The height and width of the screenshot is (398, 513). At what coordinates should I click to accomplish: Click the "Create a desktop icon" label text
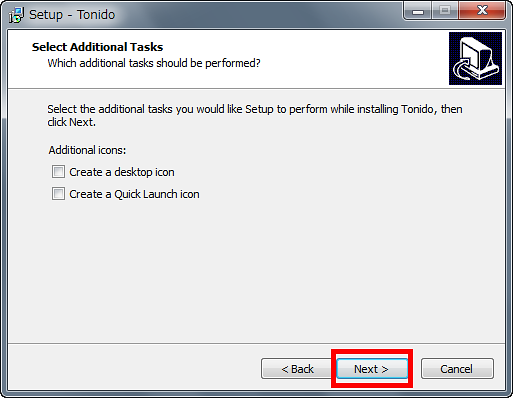pos(122,172)
